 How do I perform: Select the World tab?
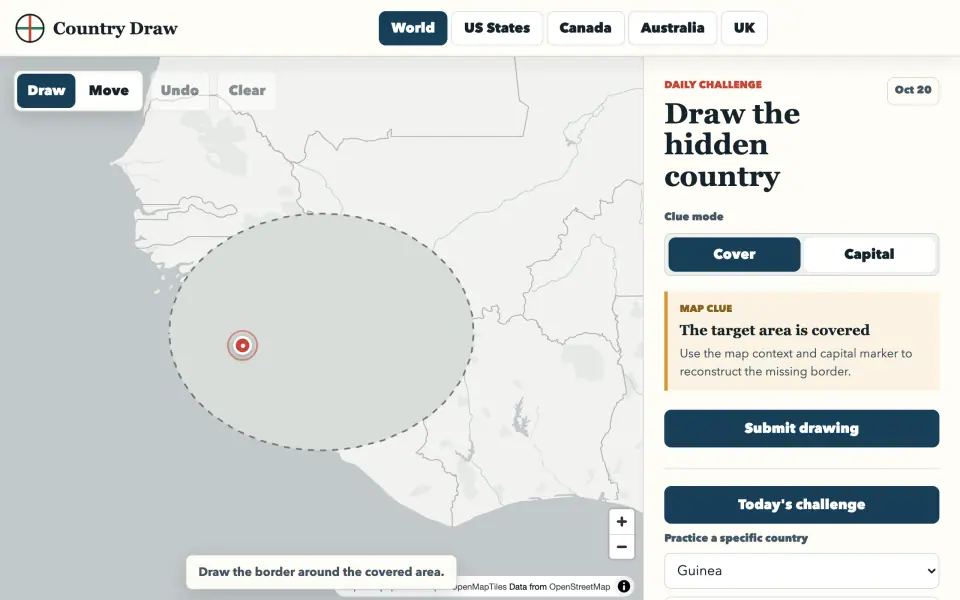[413, 28]
